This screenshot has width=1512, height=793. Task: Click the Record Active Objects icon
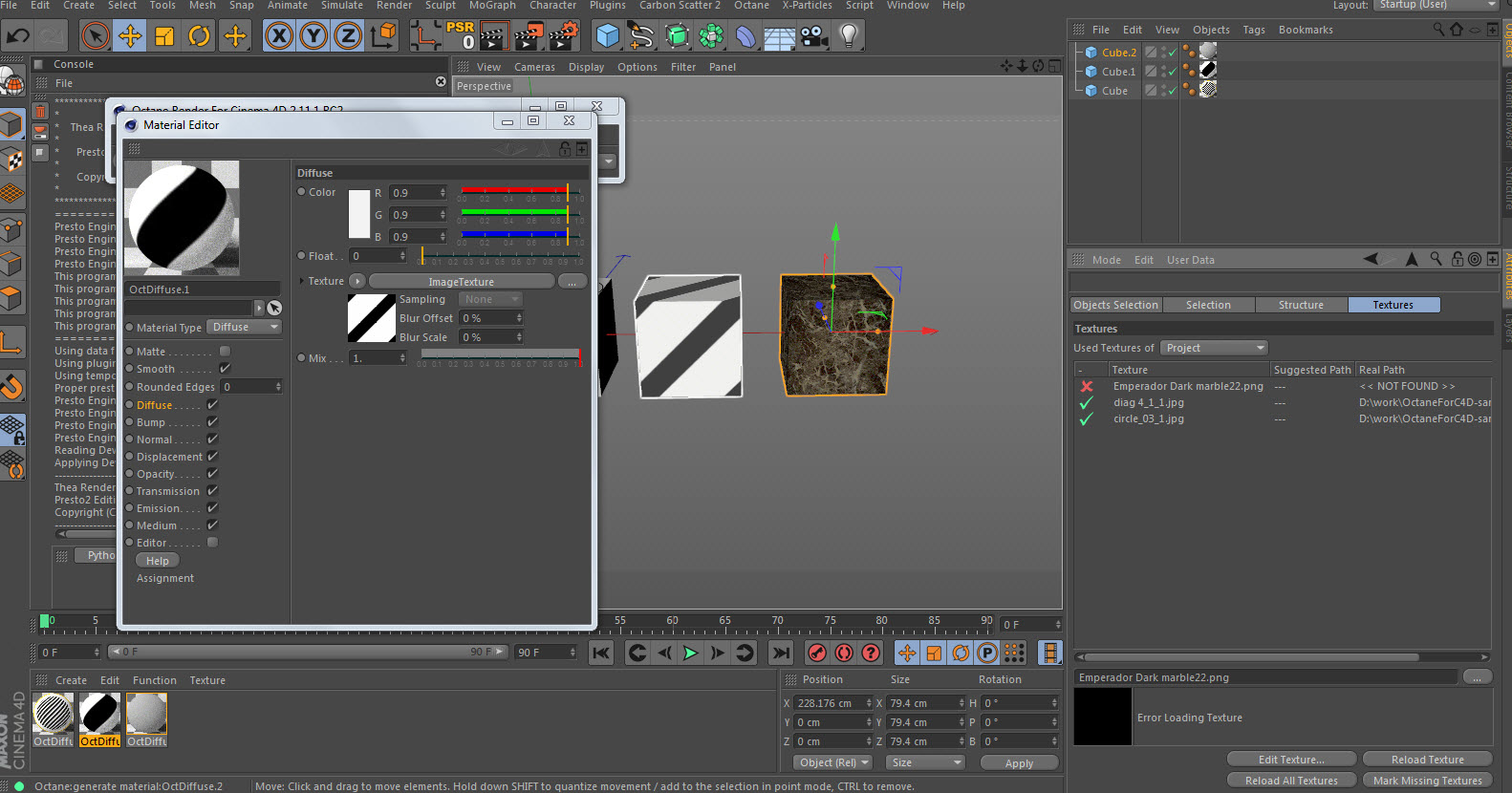pos(817,653)
